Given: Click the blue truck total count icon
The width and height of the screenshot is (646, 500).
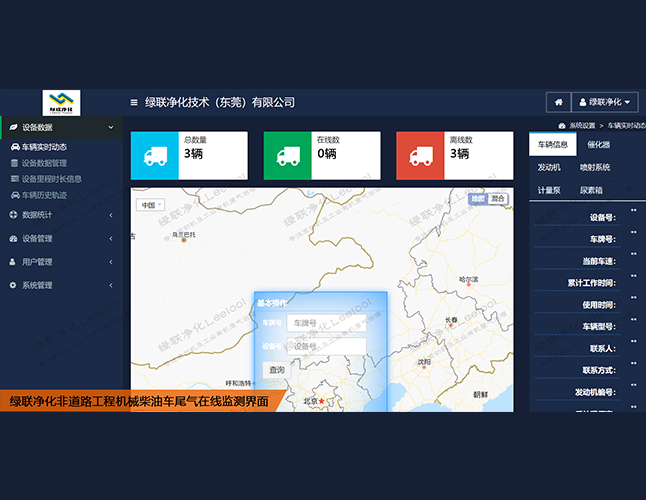Looking at the screenshot, I should (x=155, y=155).
